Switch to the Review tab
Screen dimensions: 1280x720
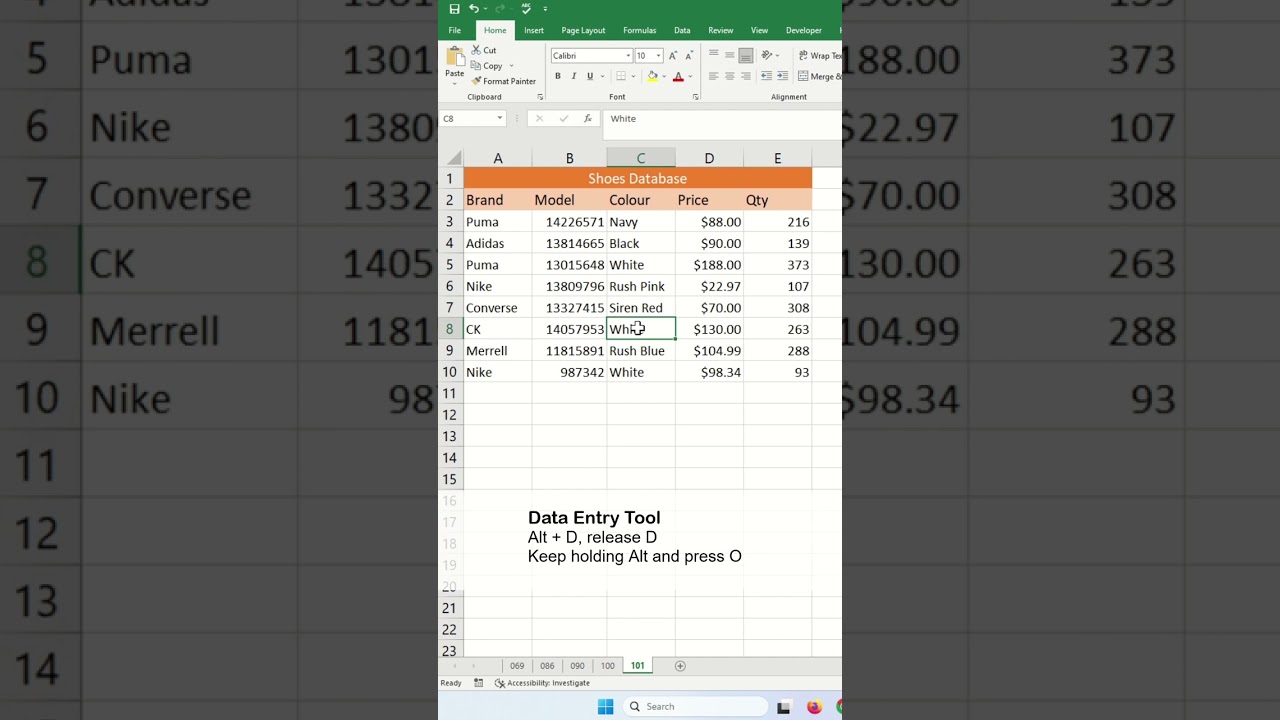(721, 31)
